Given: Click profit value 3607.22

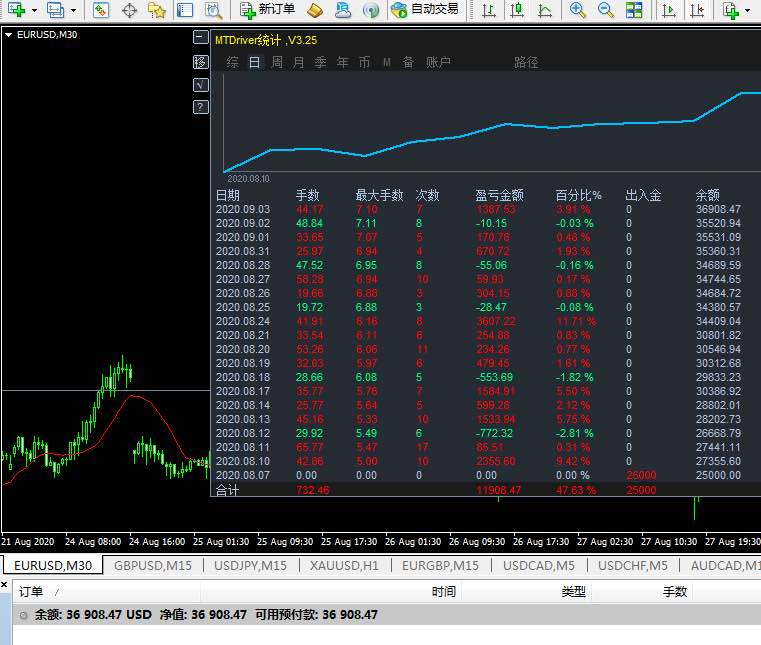Looking at the screenshot, I should [x=496, y=321].
